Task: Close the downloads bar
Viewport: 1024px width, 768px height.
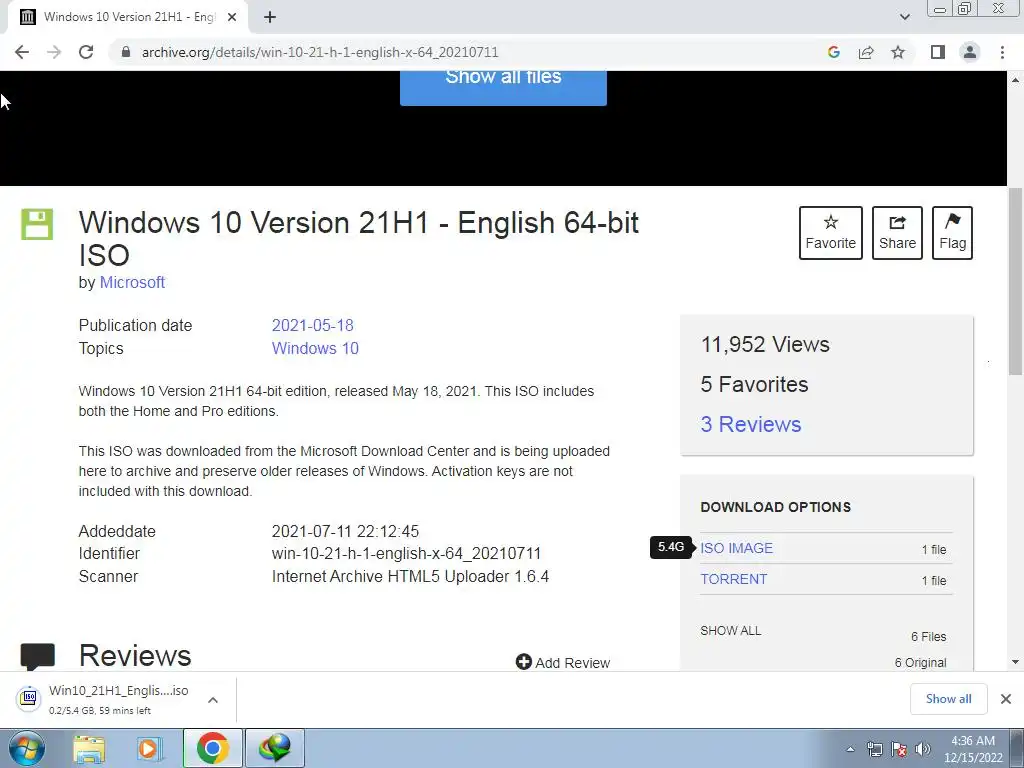Action: [1006, 699]
